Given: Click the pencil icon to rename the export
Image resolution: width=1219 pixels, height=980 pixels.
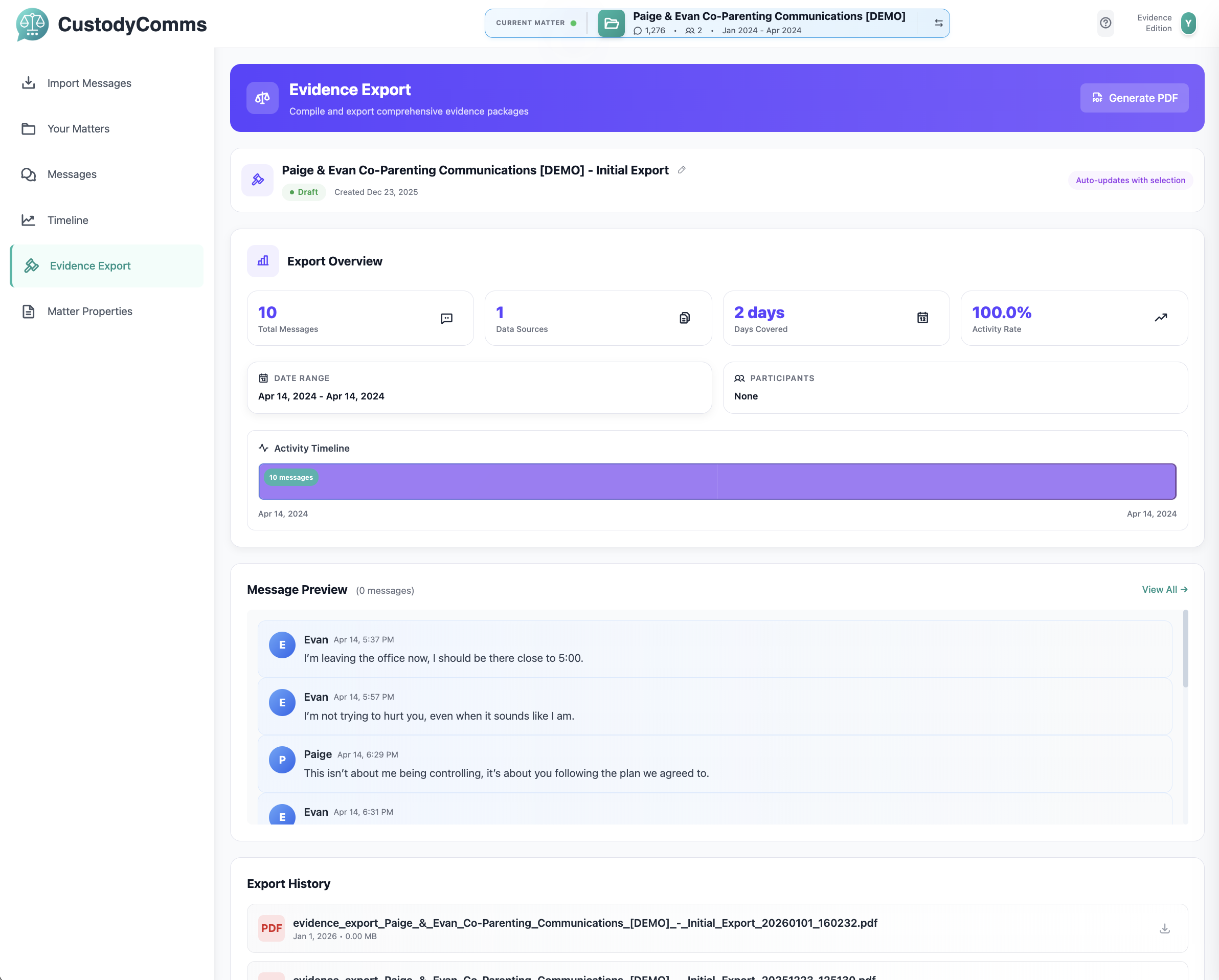Looking at the screenshot, I should (681, 170).
